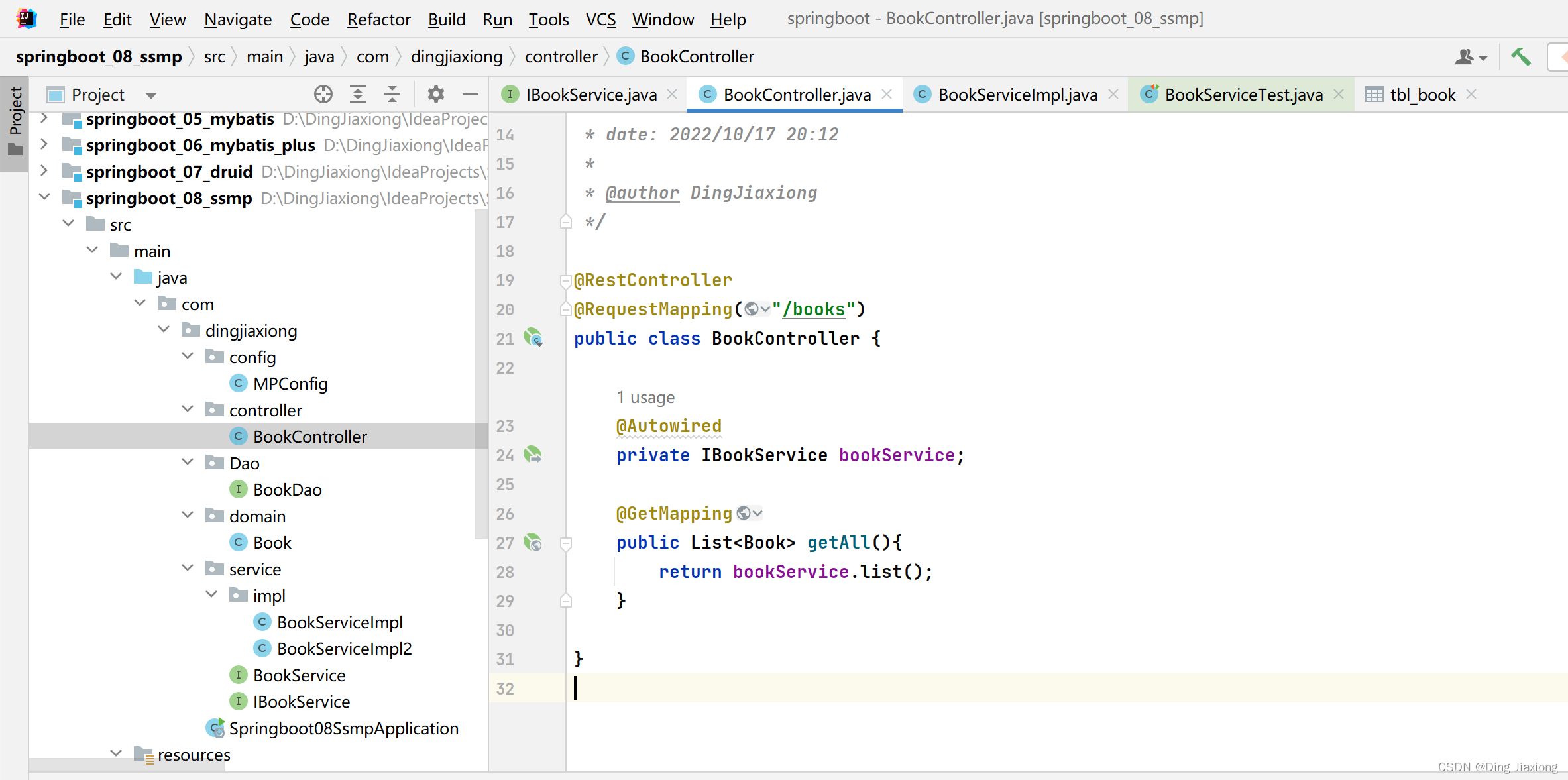1568x780 pixels.
Task: Click the Select Opened File locate icon
Action: click(323, 95)
